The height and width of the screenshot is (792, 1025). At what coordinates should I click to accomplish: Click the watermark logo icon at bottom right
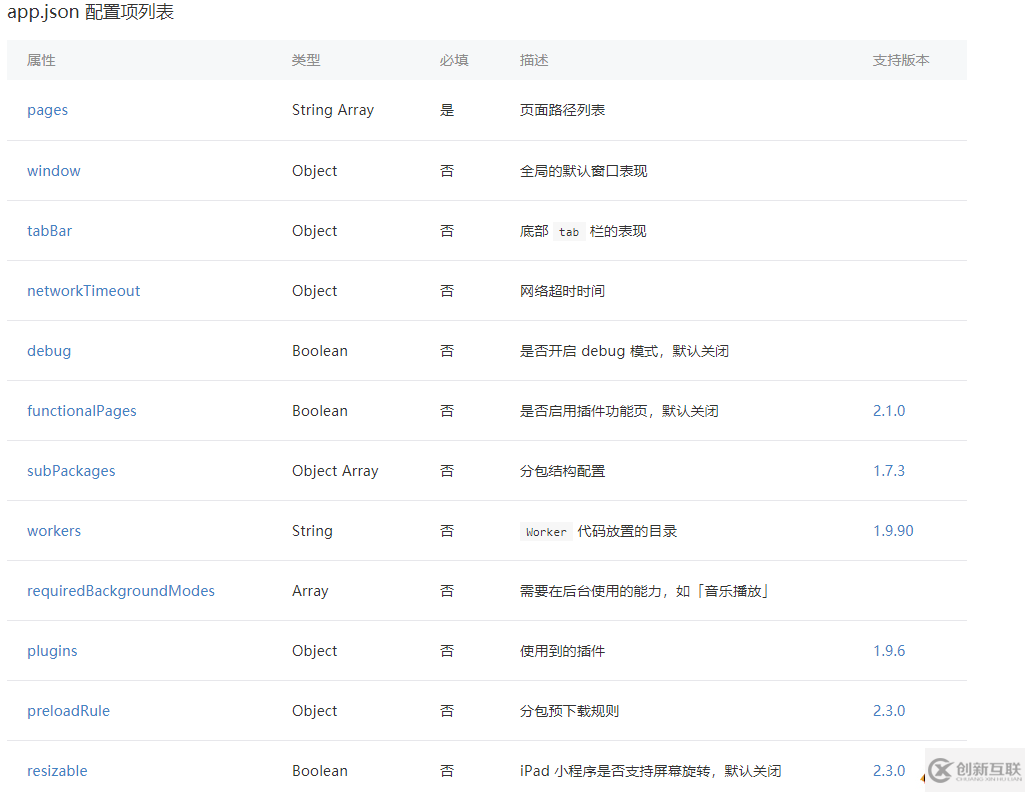[939, 770]
